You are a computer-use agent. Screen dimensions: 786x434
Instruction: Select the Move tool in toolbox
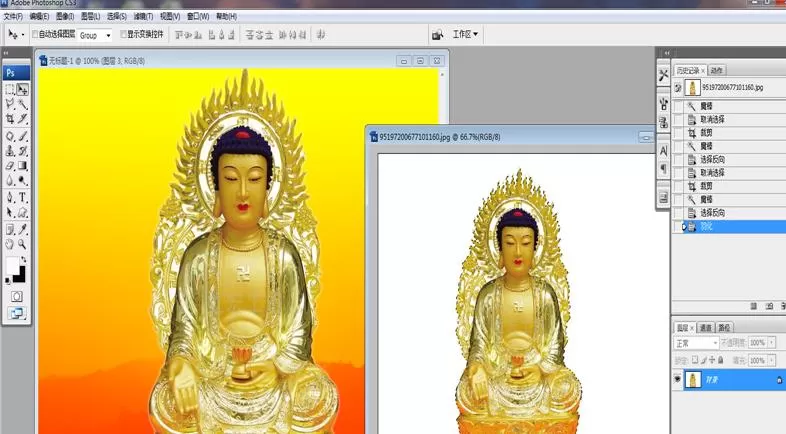[x=23, y=90]
